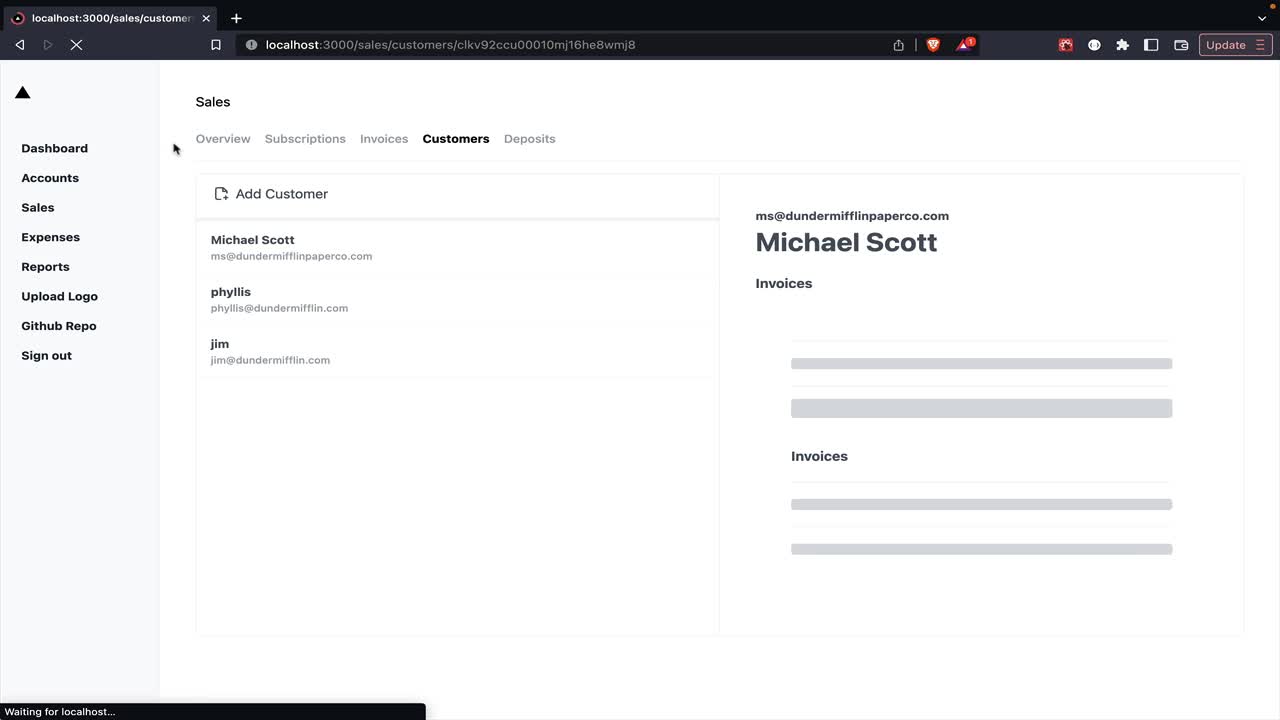Click the Add Customer file-plus icon
This screenshot has height=720, width=1280.
[x=221, y=194]
